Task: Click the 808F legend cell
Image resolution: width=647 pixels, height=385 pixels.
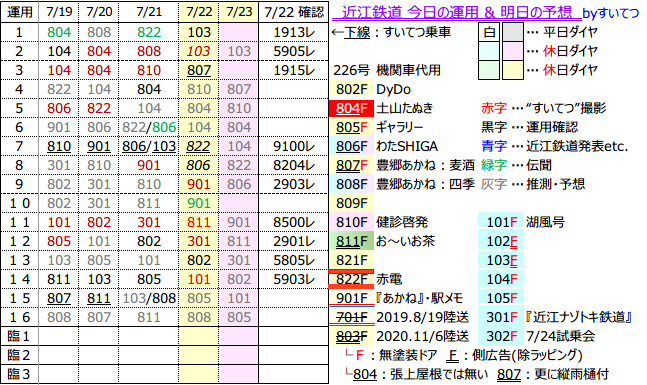Action: (352, 184)
